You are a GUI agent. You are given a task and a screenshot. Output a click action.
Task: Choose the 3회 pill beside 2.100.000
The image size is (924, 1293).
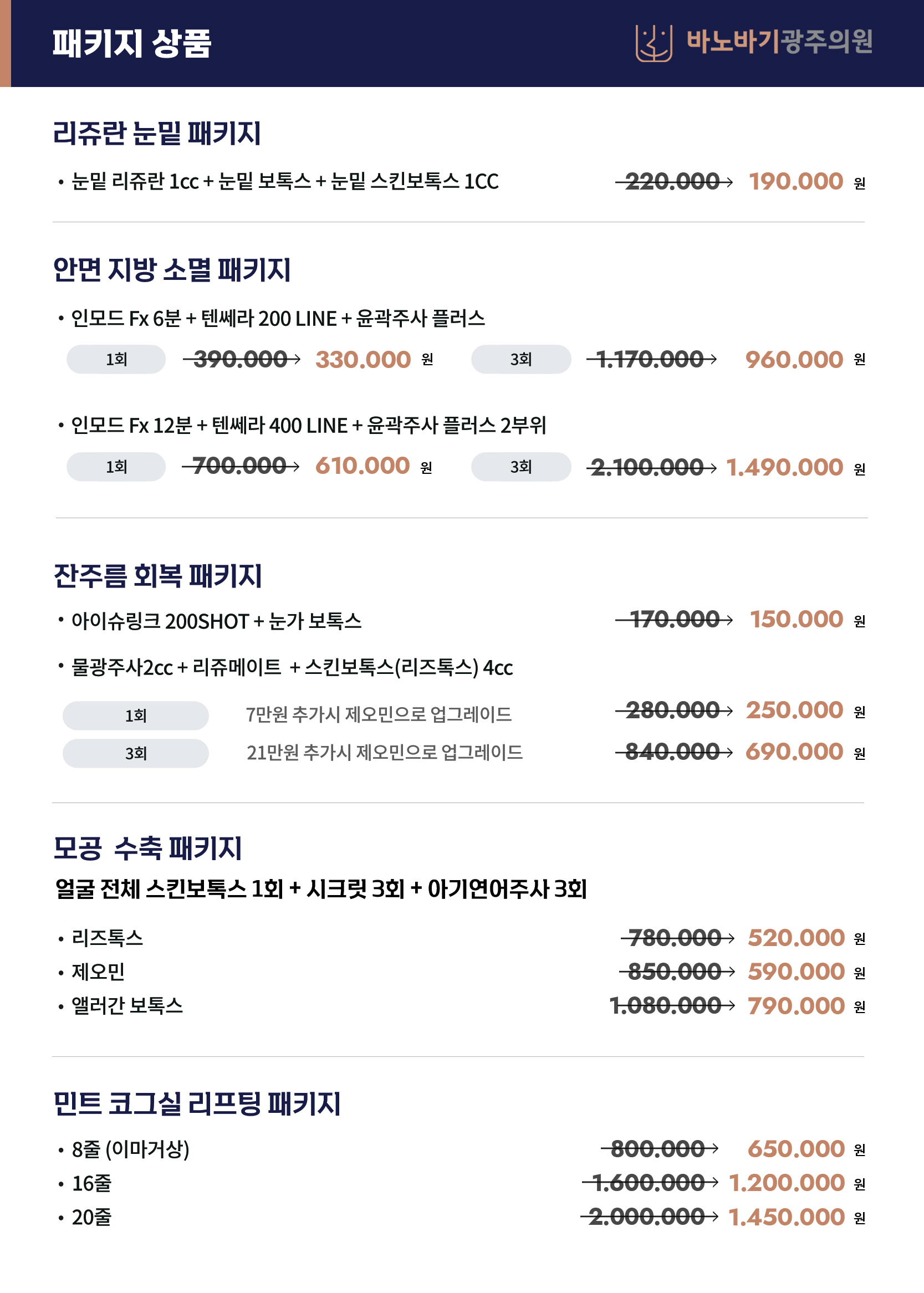click(x=520, y=467)
